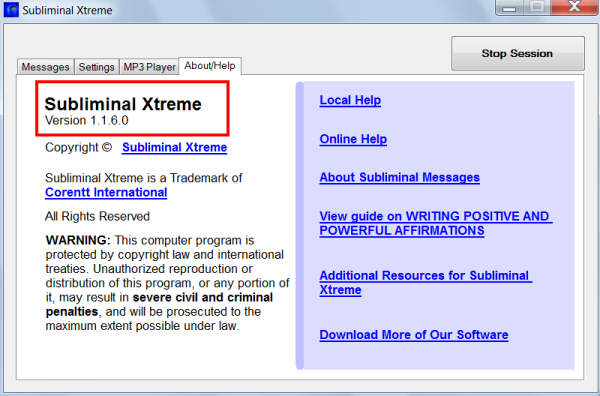Image resolution: width=600 pixels, height=396 pixels.
Task: Switch to the Messages tab
Action: click(x=45, y=67)
